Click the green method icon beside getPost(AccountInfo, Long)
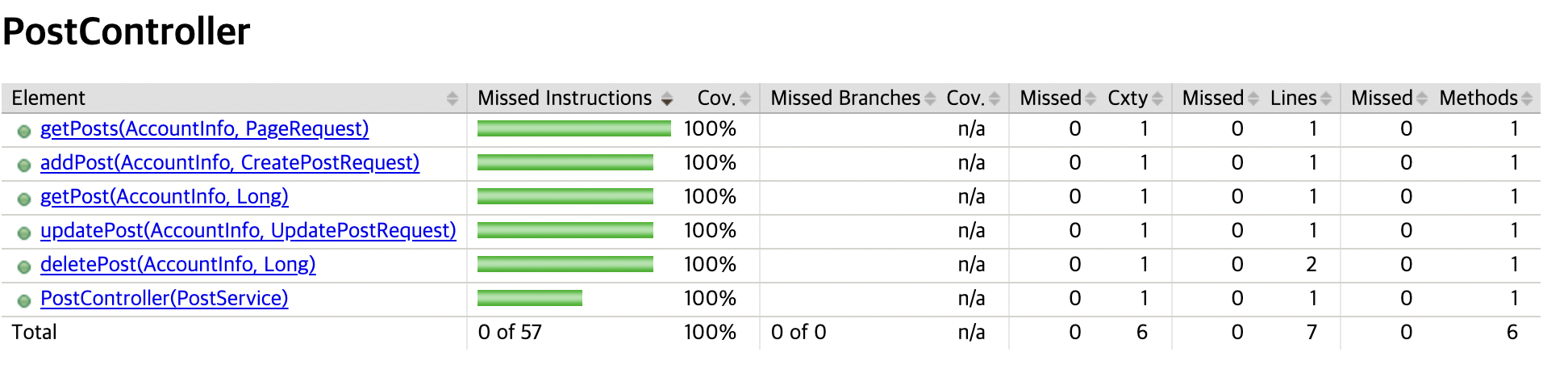 (x=24, y=199)
